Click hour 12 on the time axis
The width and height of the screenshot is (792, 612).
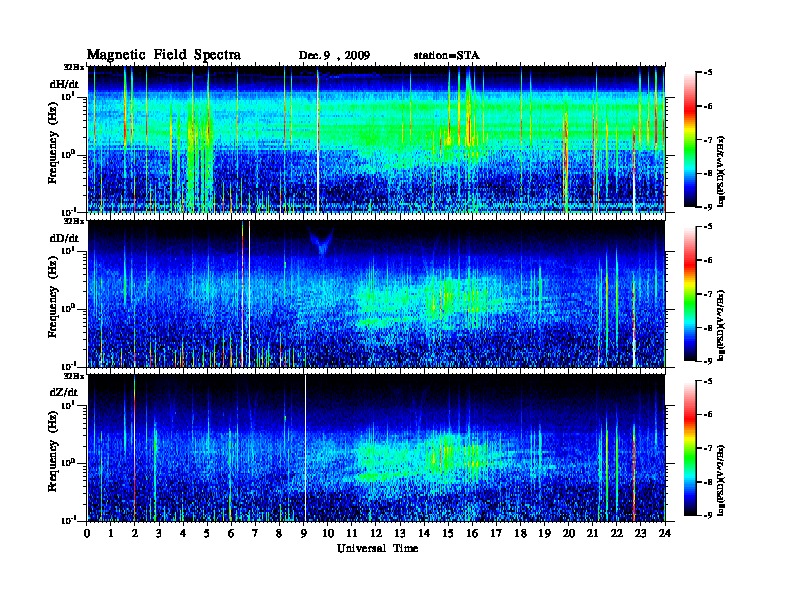click(376, 533)
